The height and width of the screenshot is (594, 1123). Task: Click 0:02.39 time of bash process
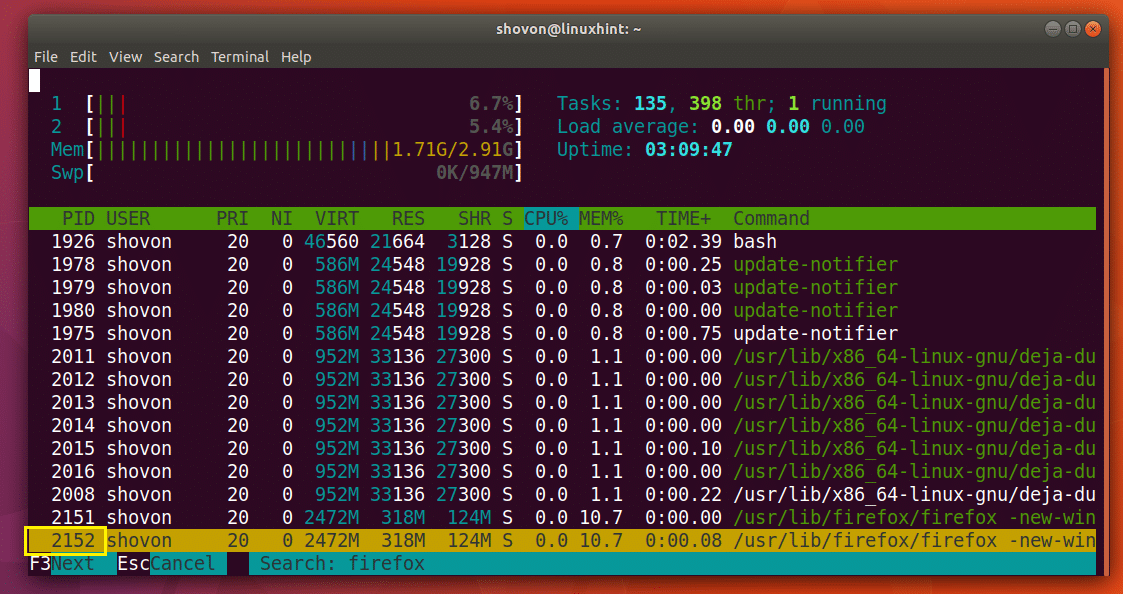pos(683,241)
